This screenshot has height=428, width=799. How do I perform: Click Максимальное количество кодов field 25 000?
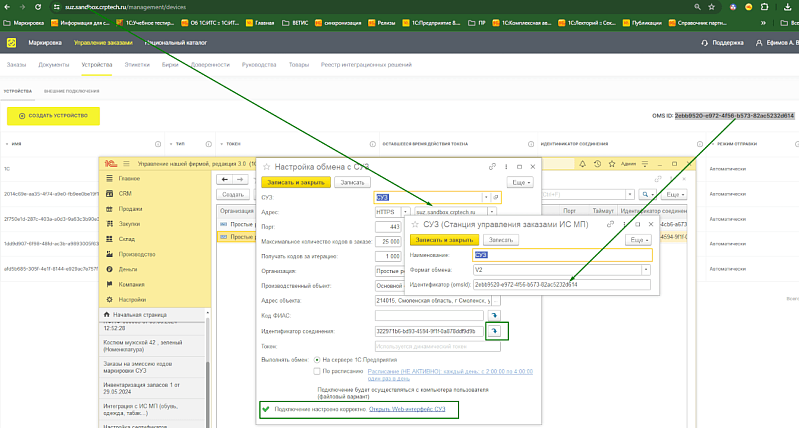388,242
